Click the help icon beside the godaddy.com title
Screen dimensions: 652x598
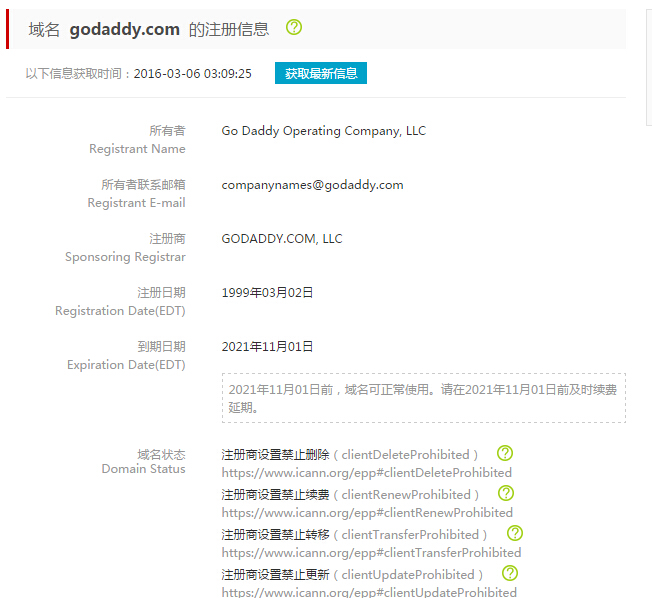[x=294, y=27]
